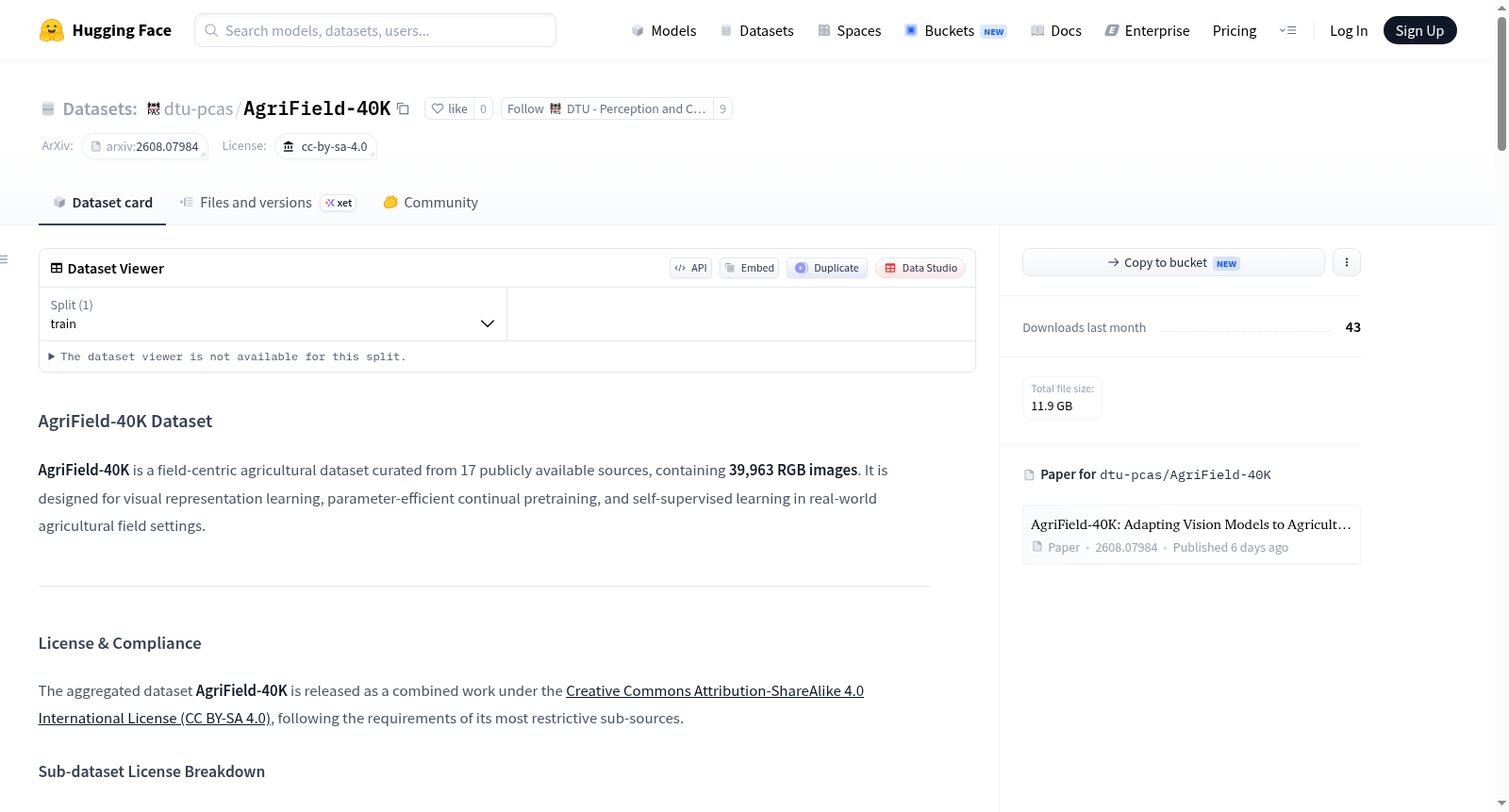Screen dimensions: 1509x812
Task: Open the dataset viewer API button
Action: 690,268
